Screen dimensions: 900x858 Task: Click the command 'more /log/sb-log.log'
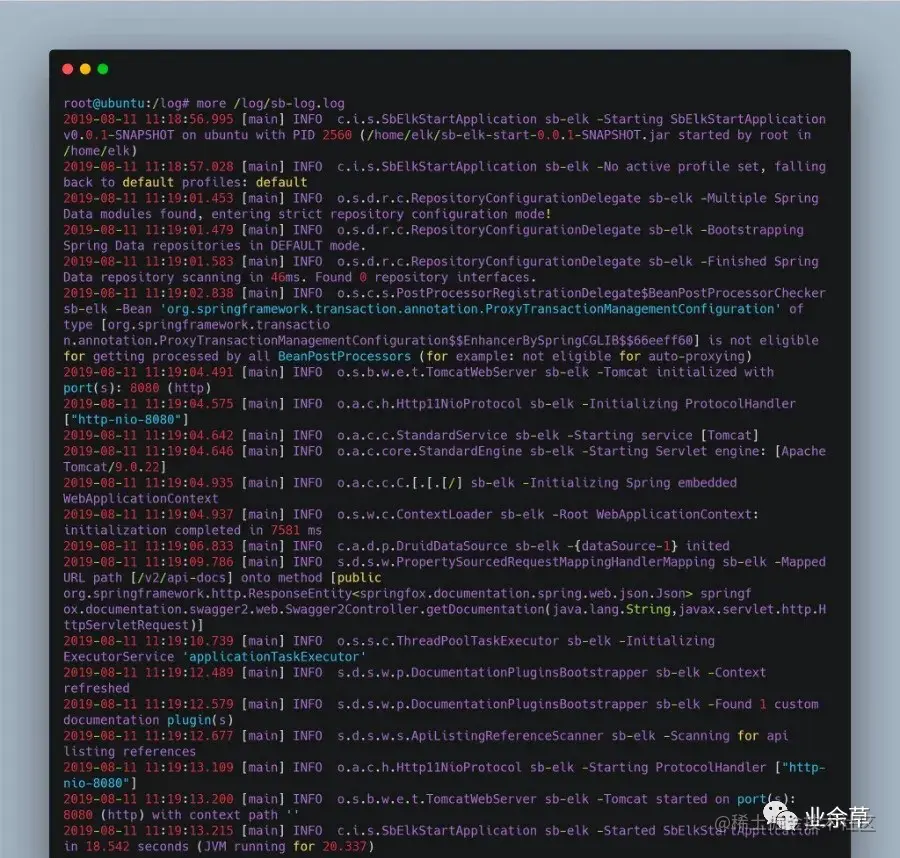[x=270, y=103]
